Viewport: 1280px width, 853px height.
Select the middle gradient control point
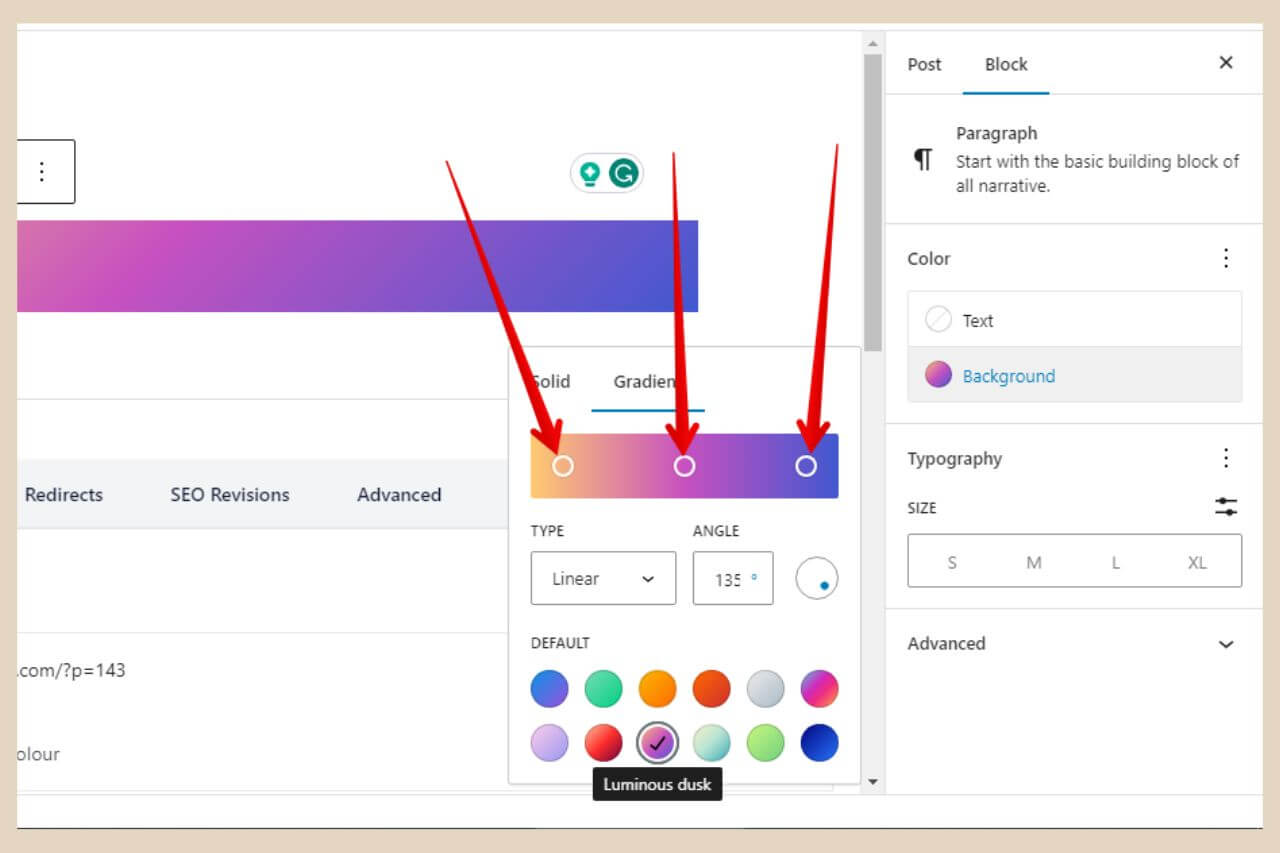point(684,466)
